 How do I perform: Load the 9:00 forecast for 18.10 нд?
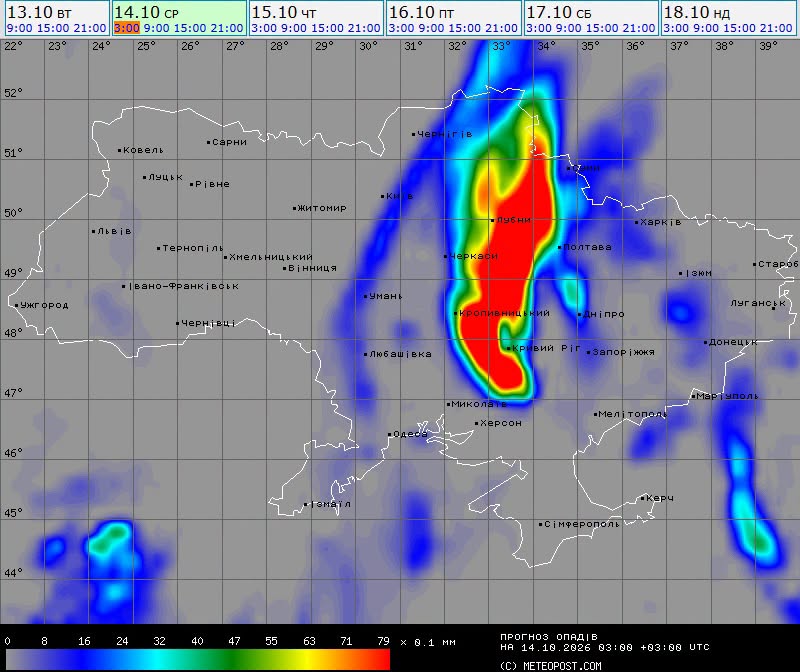[706, 28]
